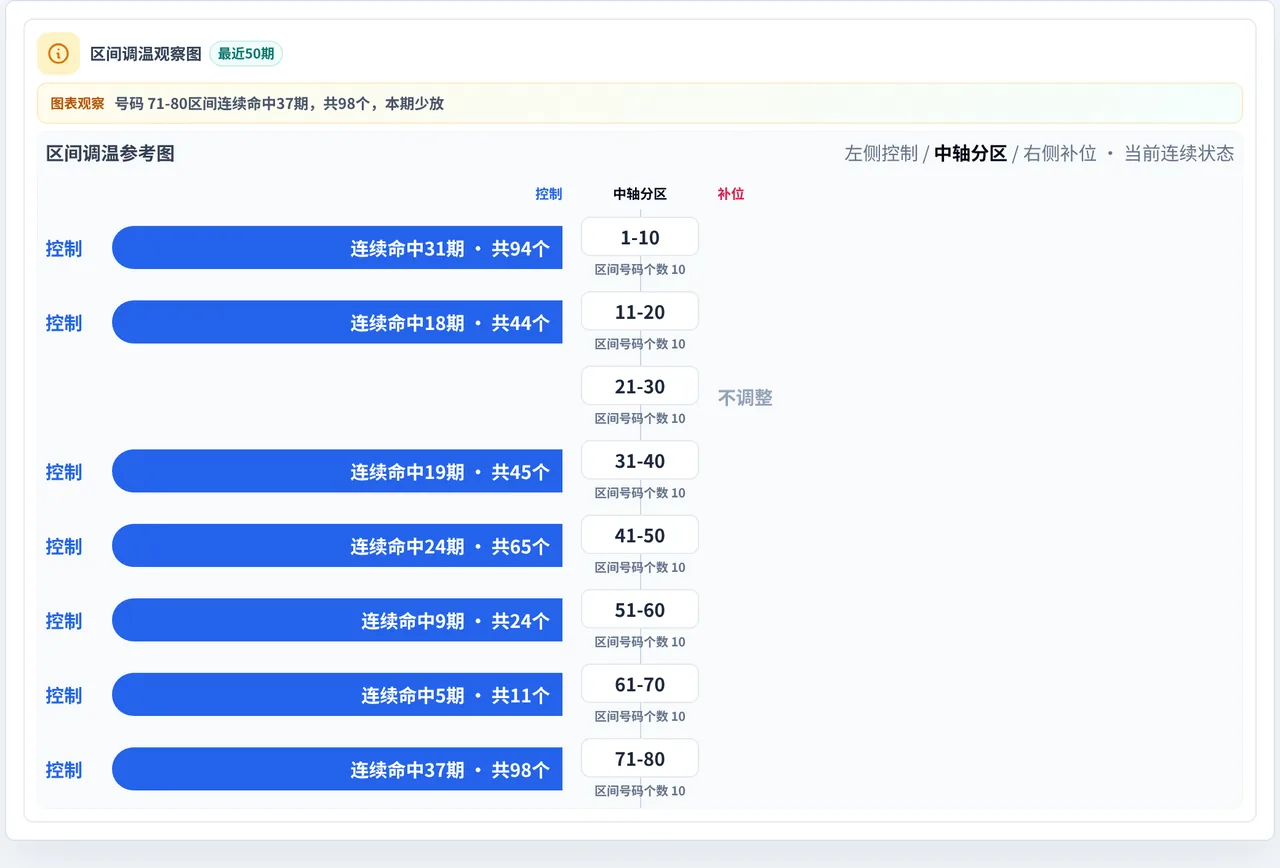Click the 连续命中9期 共24个 bar

click(x=337, y=620)
